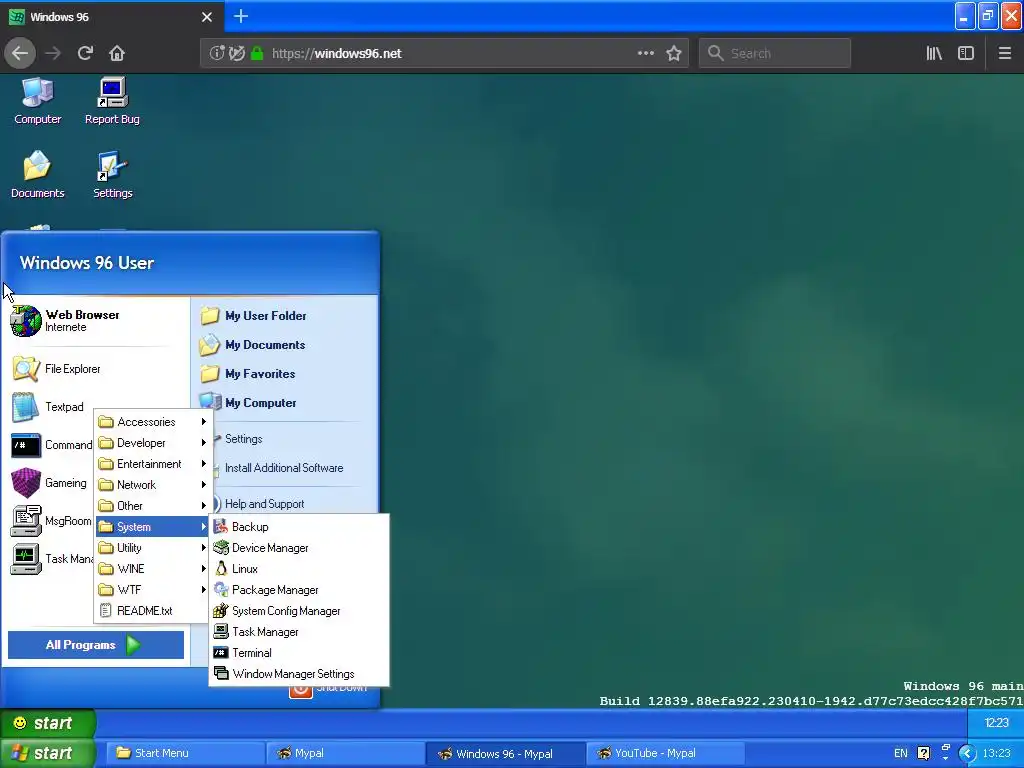Viewport: 1024px width, 768px height.
Task: Open the browser Library icon
Action: pos(934,54)
